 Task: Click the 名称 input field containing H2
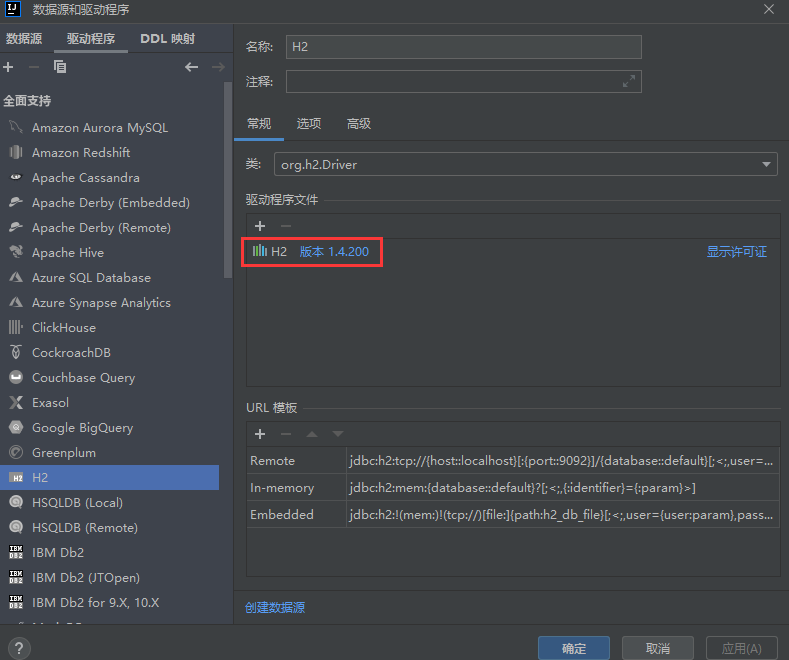(x=463, y=47)
